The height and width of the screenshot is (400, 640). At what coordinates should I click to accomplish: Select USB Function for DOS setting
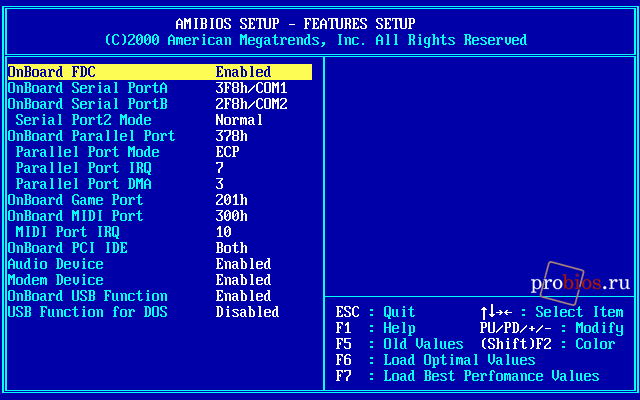pyautogui.click(x=88, y=312)
